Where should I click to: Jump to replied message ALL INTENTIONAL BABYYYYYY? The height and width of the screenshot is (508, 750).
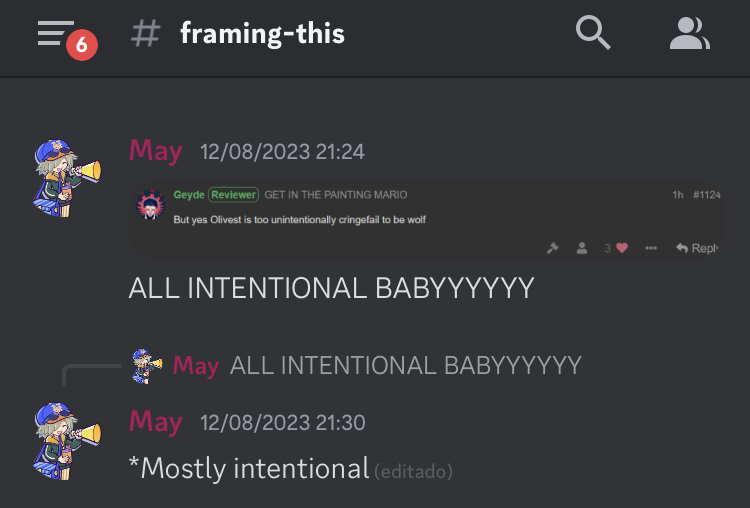(x=406, y=365)
